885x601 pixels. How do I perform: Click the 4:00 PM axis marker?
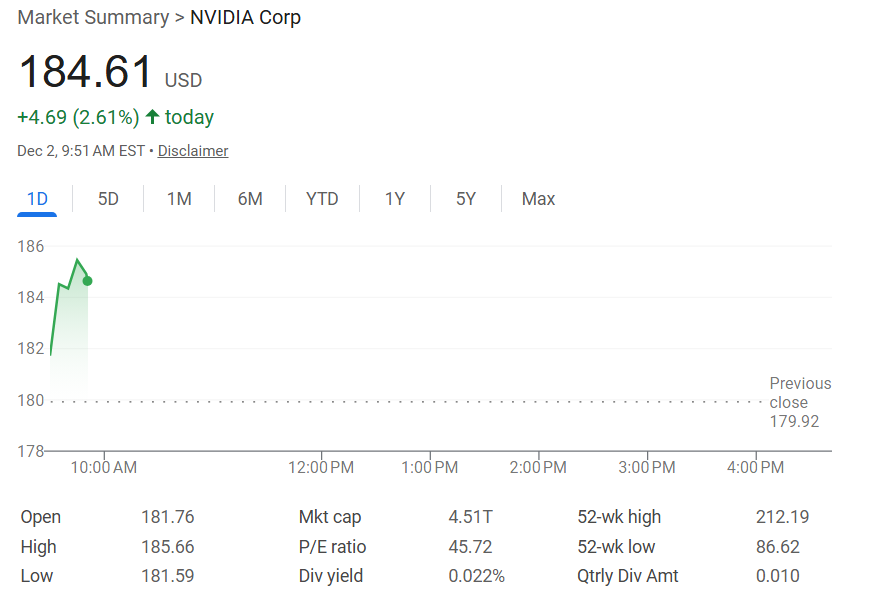coord(756,467)
